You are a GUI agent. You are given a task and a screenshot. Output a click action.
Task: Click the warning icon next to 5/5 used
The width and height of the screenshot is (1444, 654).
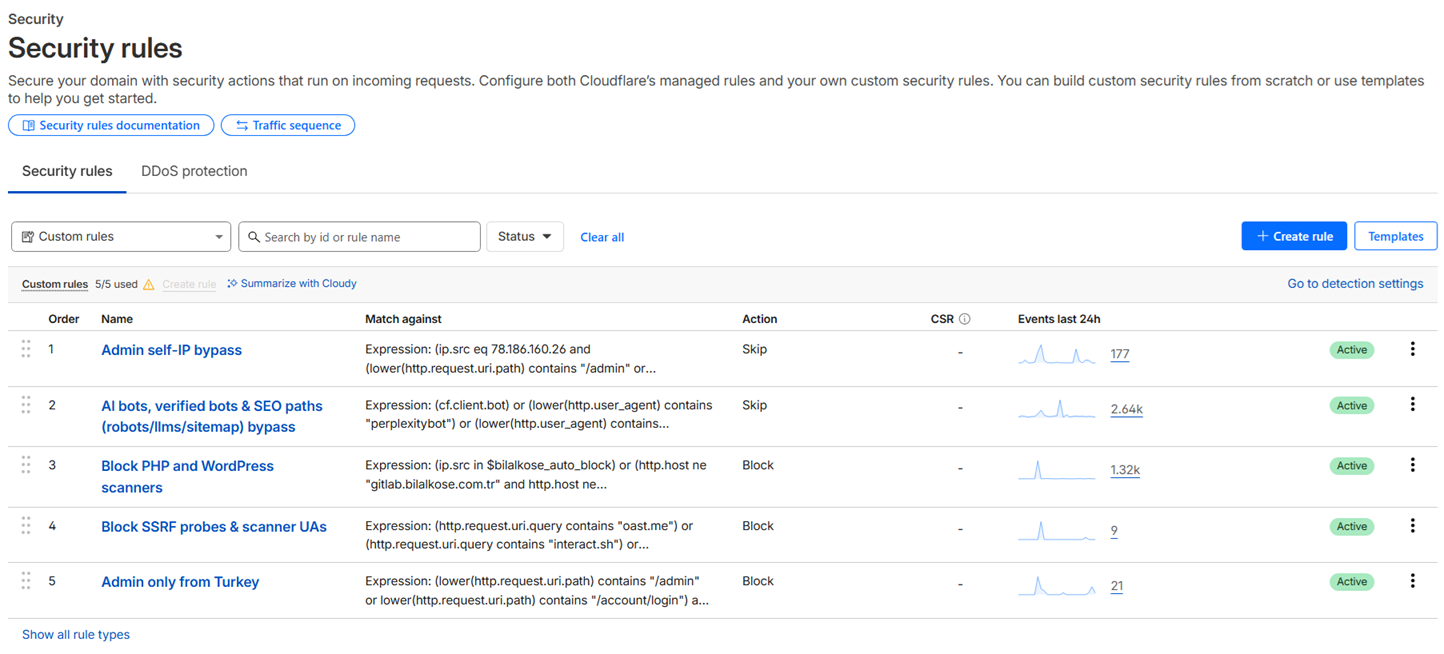coord(149,285)
